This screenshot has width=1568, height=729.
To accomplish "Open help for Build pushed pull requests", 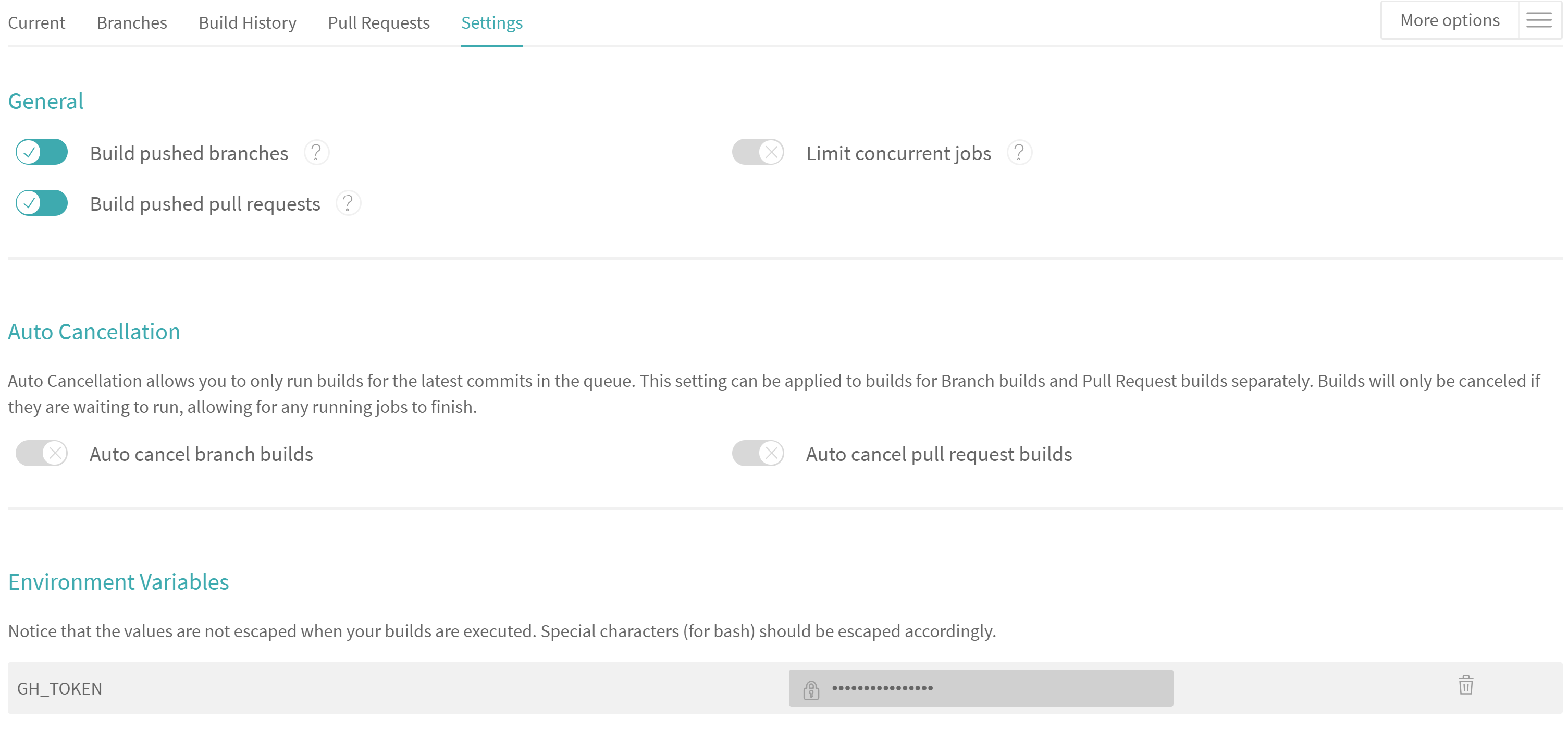I will click(x=348, y=203).
